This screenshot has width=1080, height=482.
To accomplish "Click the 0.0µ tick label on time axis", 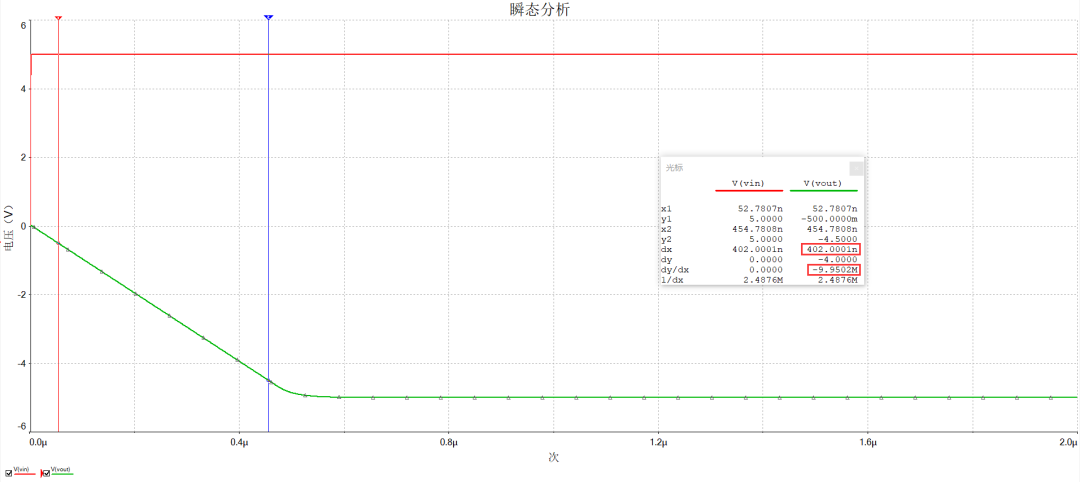I will 40,441.
